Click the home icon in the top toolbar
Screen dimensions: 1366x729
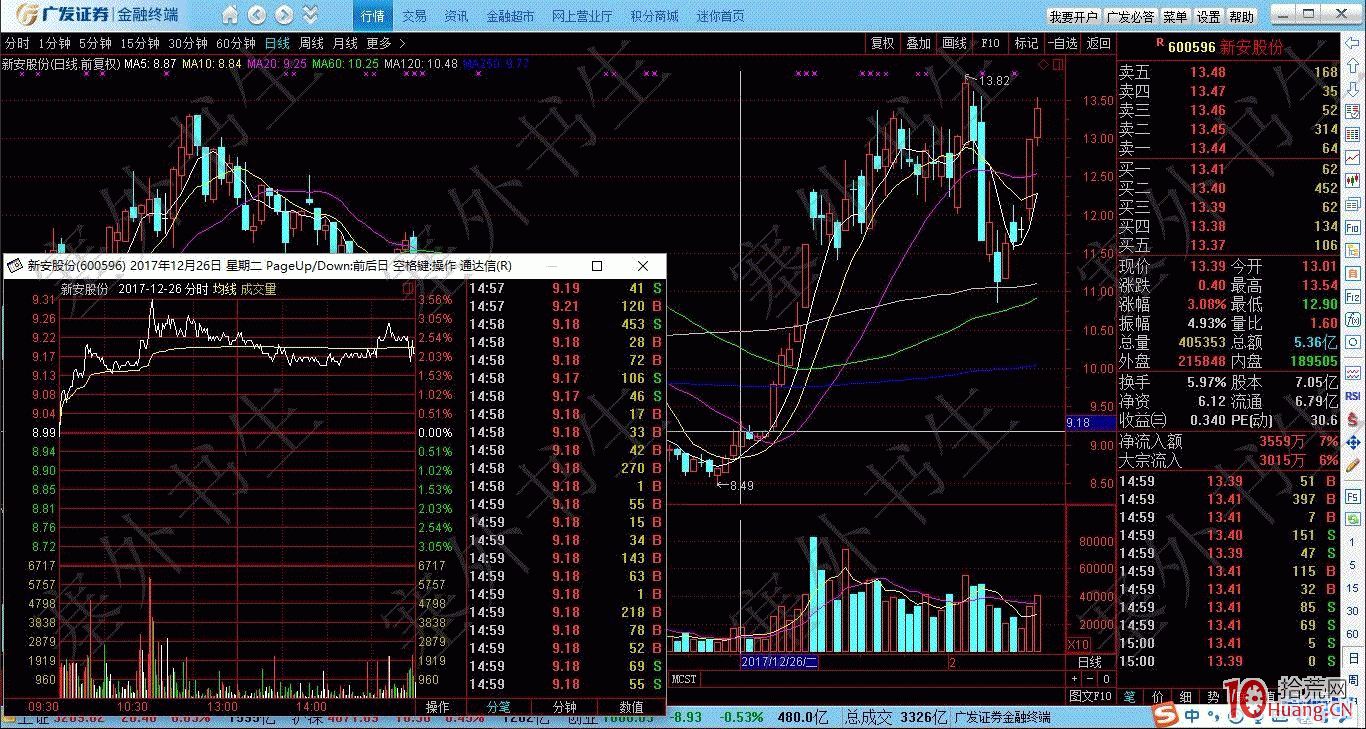[230, 16]
